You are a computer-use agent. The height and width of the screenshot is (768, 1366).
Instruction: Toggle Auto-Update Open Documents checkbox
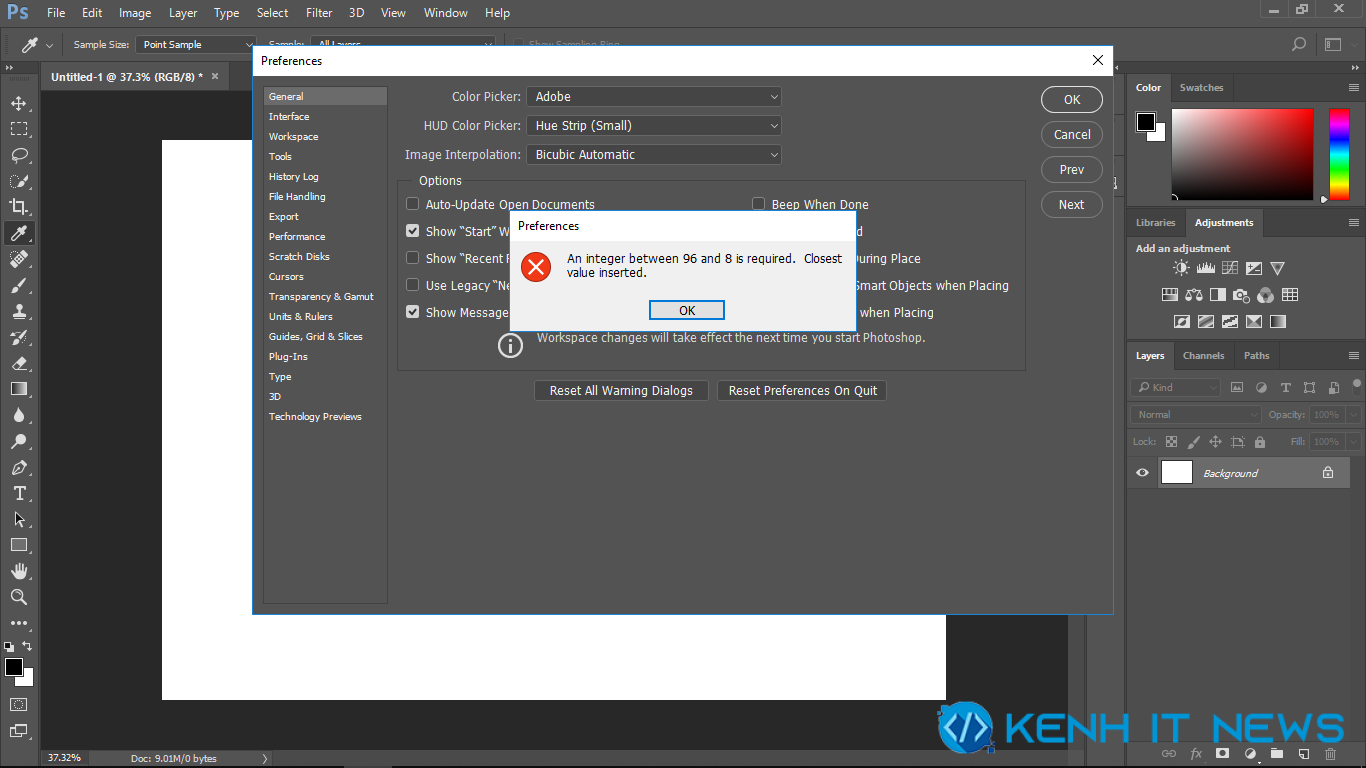(x=412, y=204)
